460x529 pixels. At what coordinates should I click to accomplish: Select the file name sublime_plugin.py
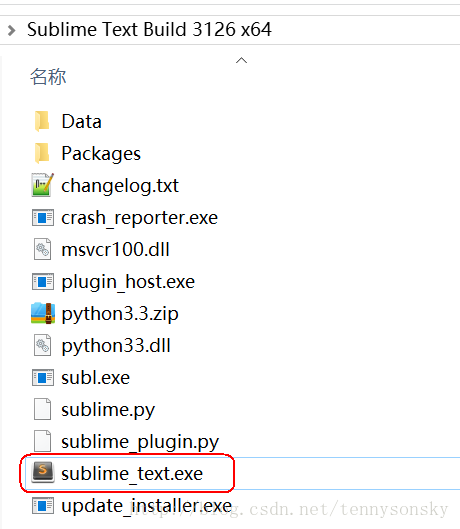[140, 442]
